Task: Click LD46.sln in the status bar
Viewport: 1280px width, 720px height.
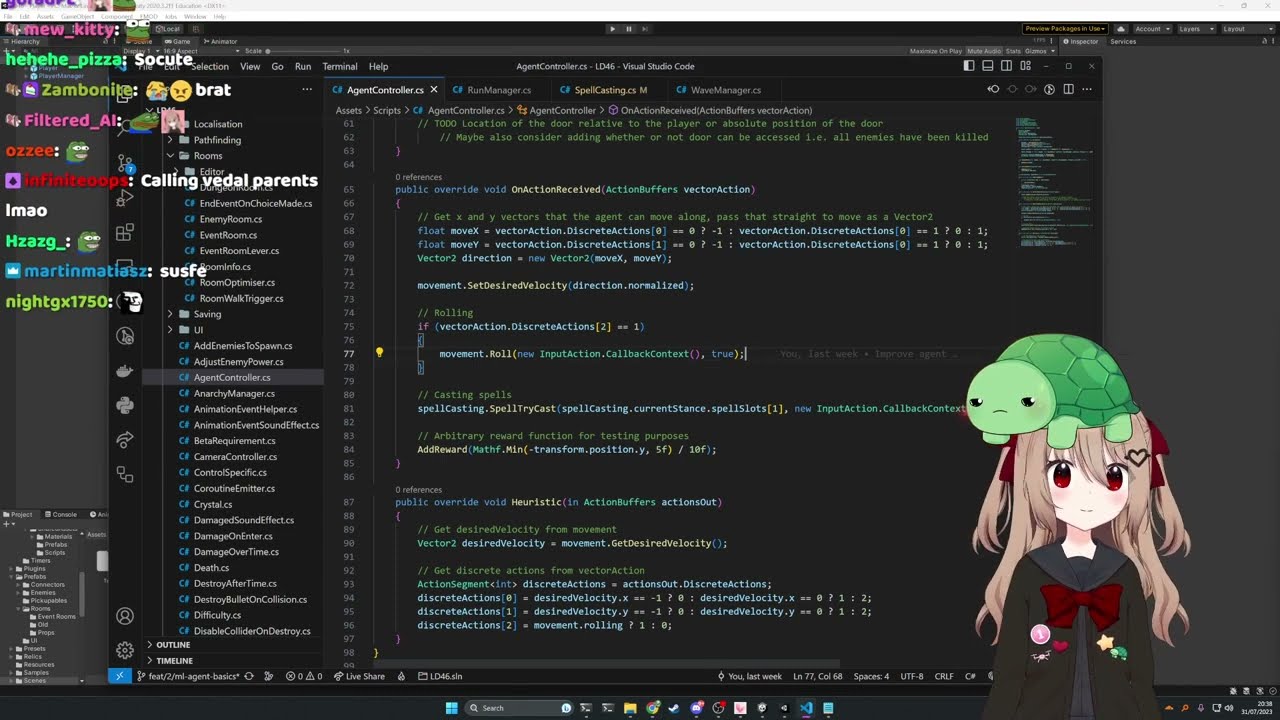Action: 440,676
